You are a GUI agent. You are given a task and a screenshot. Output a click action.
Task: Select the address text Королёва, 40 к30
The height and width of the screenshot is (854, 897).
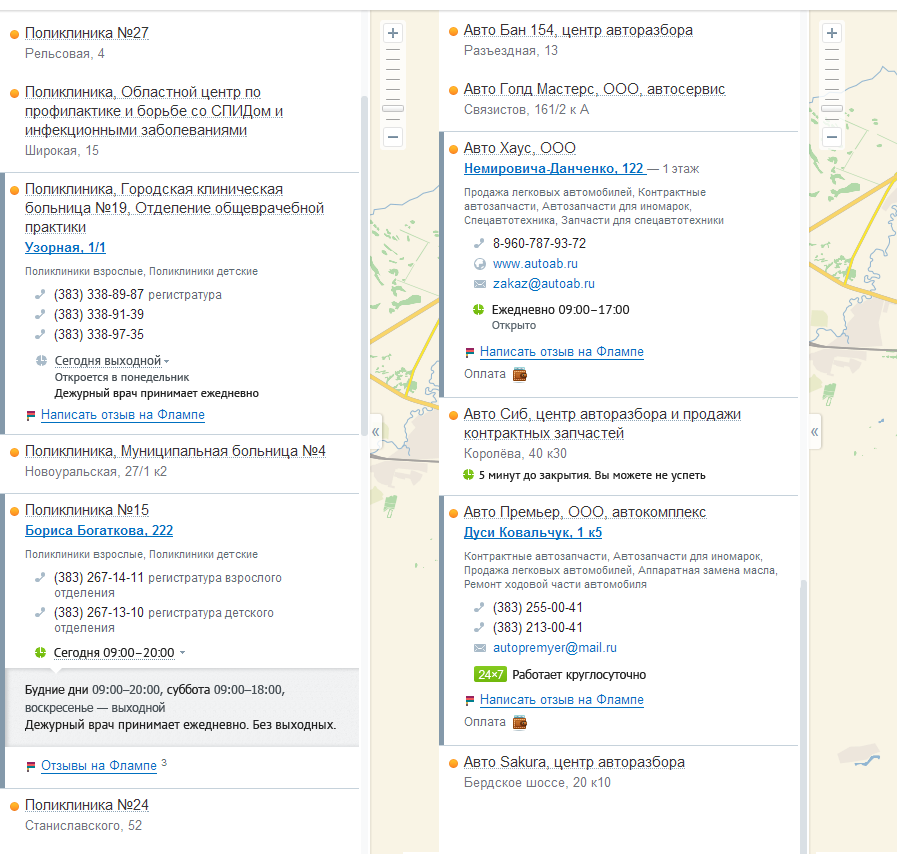pos(515,454)
